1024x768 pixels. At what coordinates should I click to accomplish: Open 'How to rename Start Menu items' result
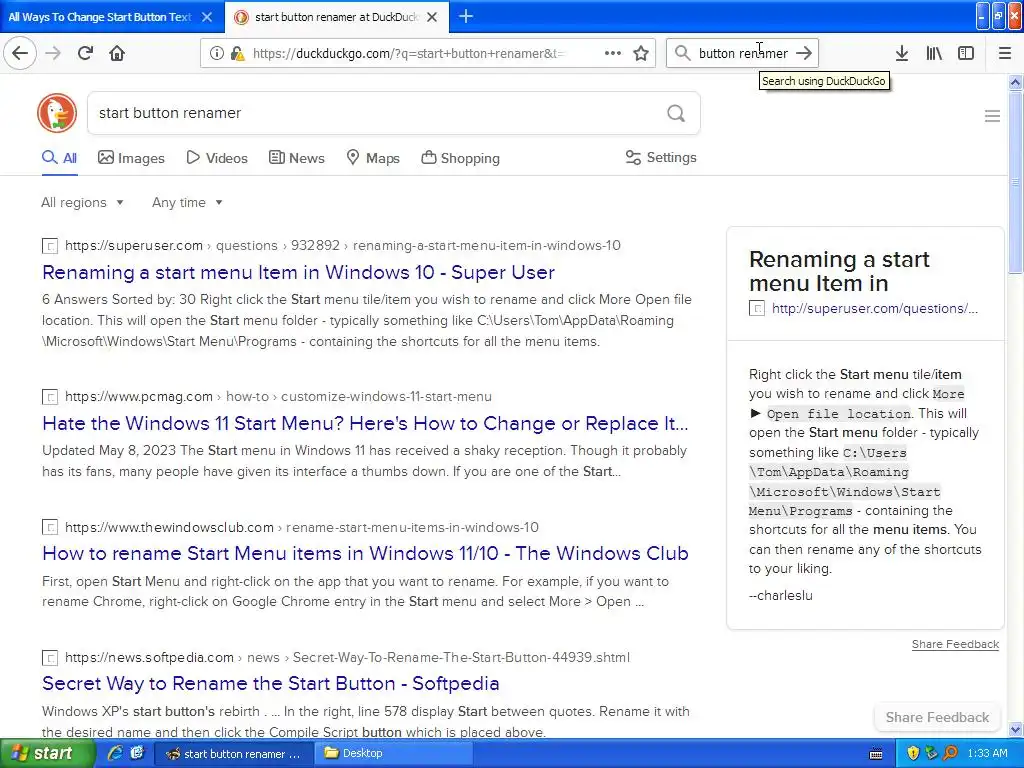click(x=365, y=553)
